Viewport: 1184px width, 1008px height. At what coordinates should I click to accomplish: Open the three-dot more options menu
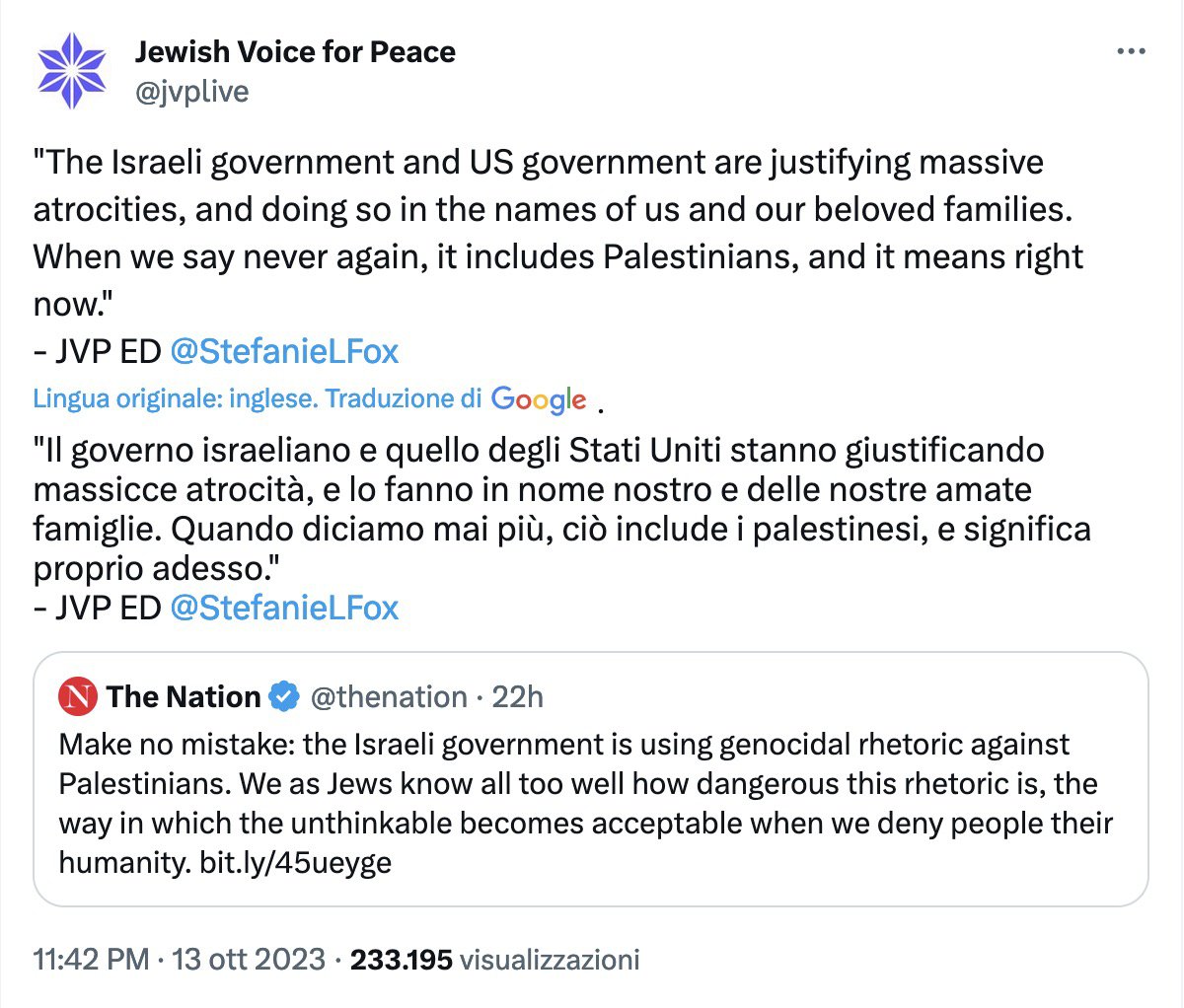point(1131,51)
